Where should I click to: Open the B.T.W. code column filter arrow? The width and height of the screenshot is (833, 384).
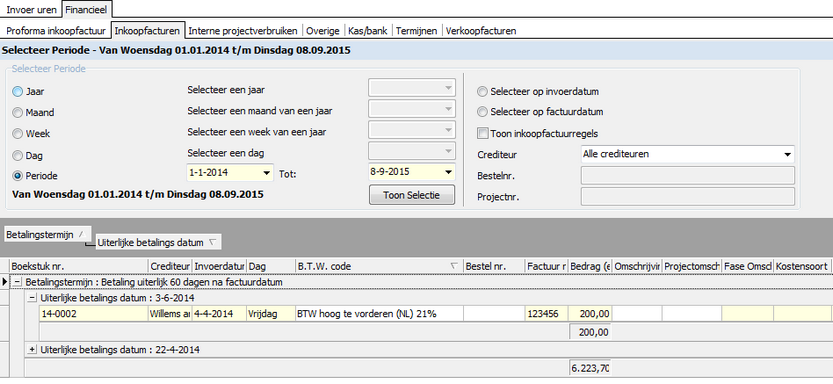point(454,267)
